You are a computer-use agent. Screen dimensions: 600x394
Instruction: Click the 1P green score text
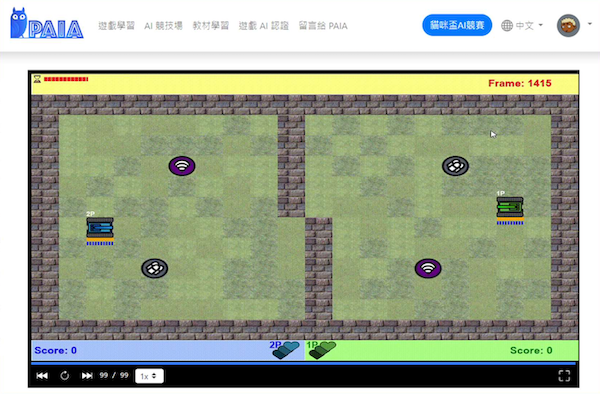pyautogui.click(x=531, y=350)
